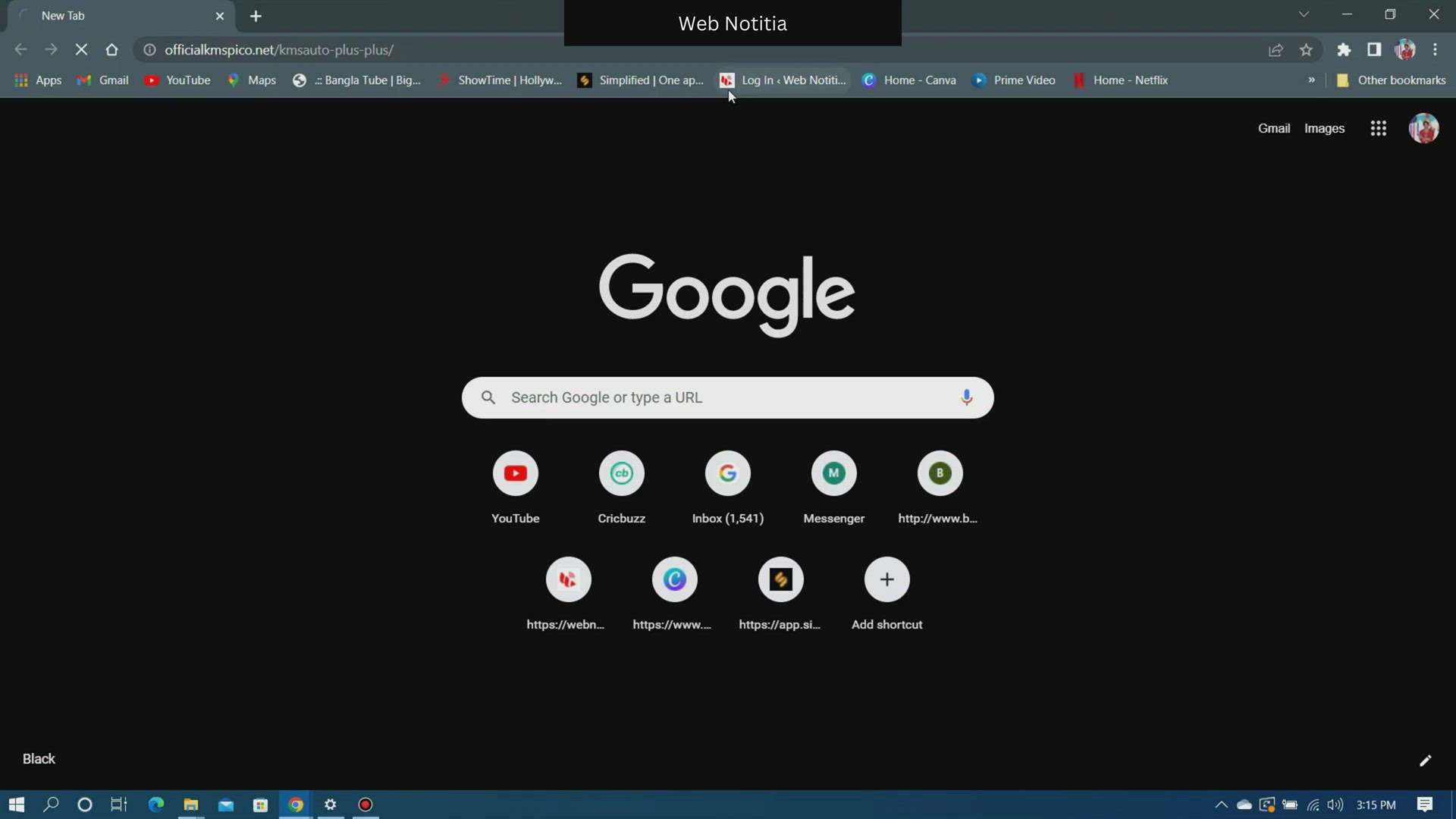Open the Extensions puzzle icon
1456x819 pixels.
point(1344,49)
